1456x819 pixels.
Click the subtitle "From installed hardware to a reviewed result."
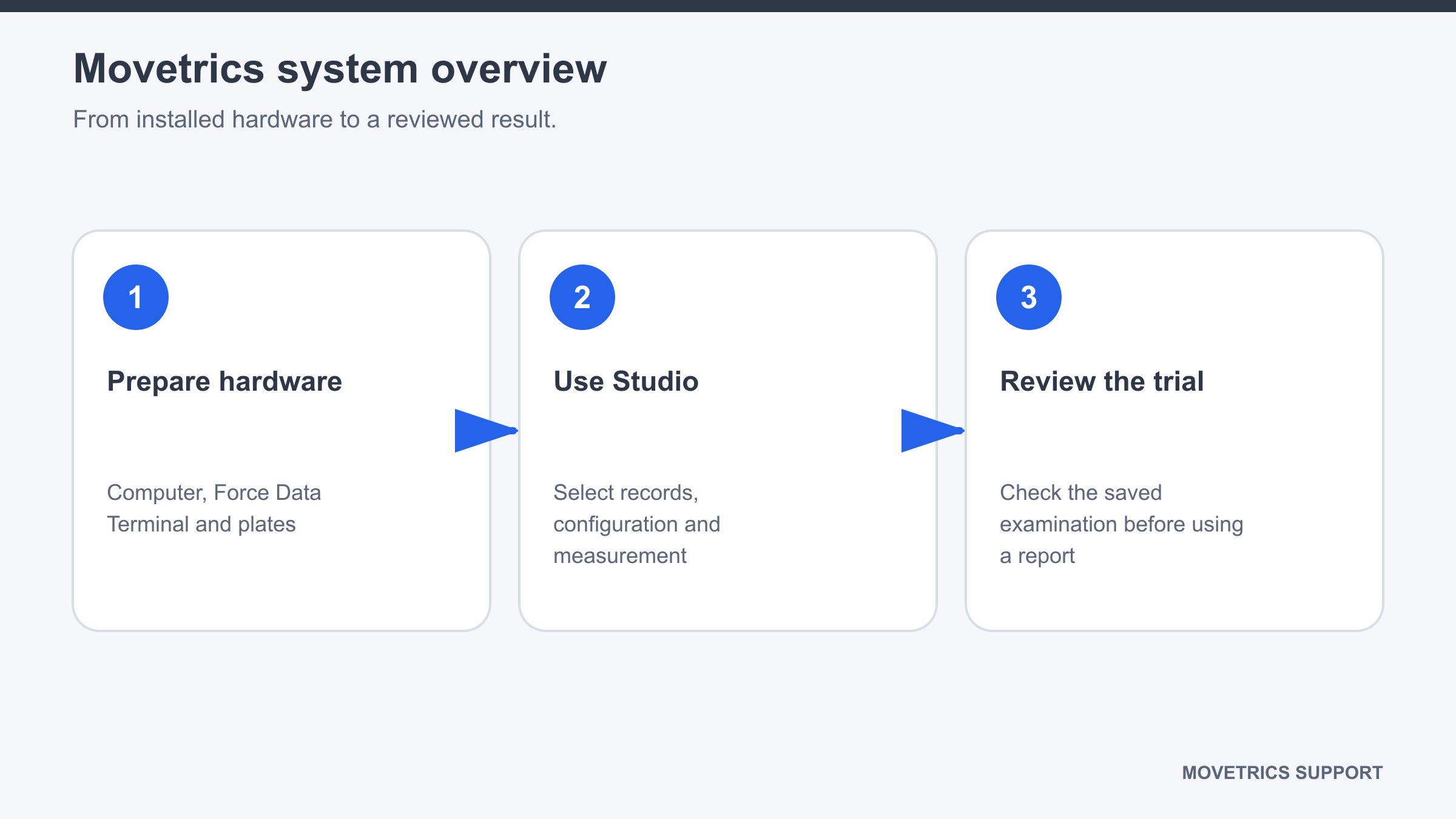314,120
